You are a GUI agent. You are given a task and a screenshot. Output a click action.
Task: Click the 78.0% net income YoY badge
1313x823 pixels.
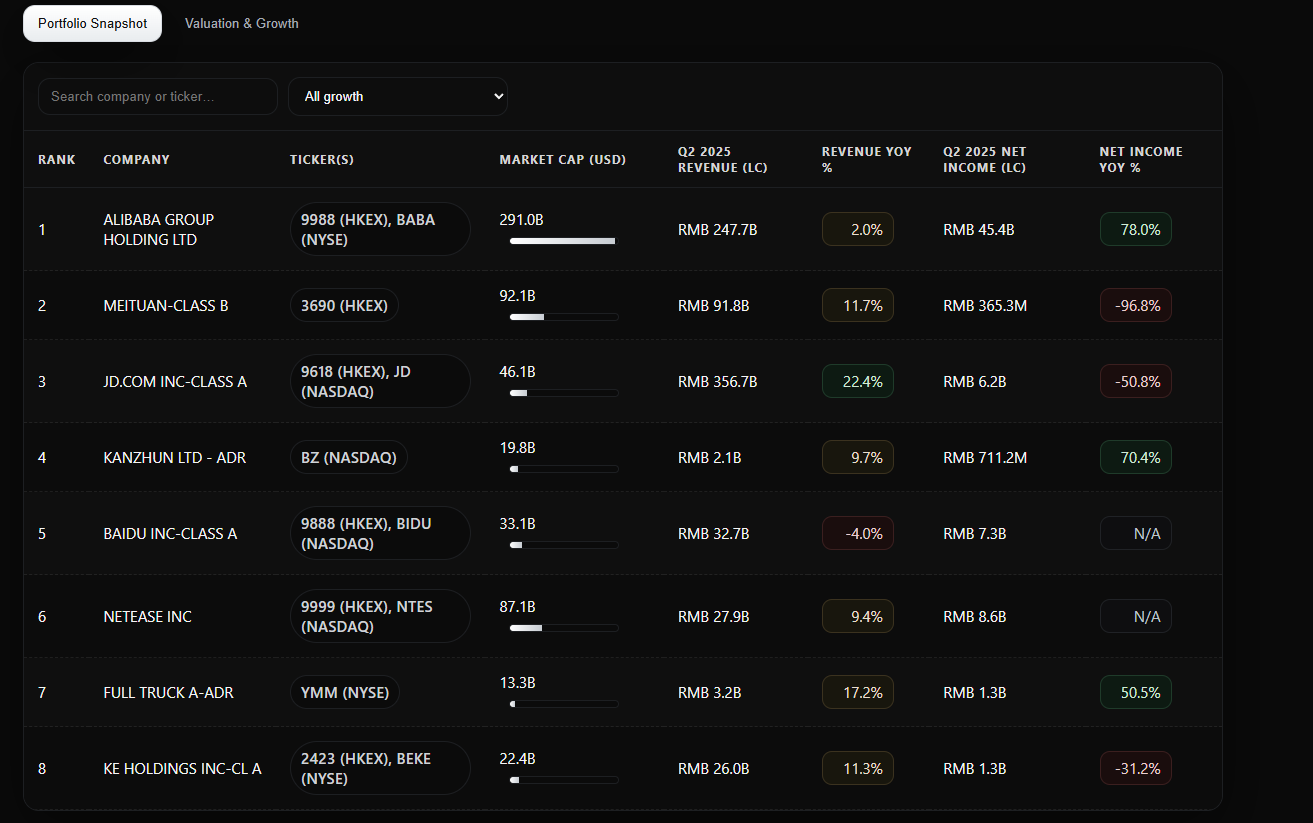[x=1136, y=230]
